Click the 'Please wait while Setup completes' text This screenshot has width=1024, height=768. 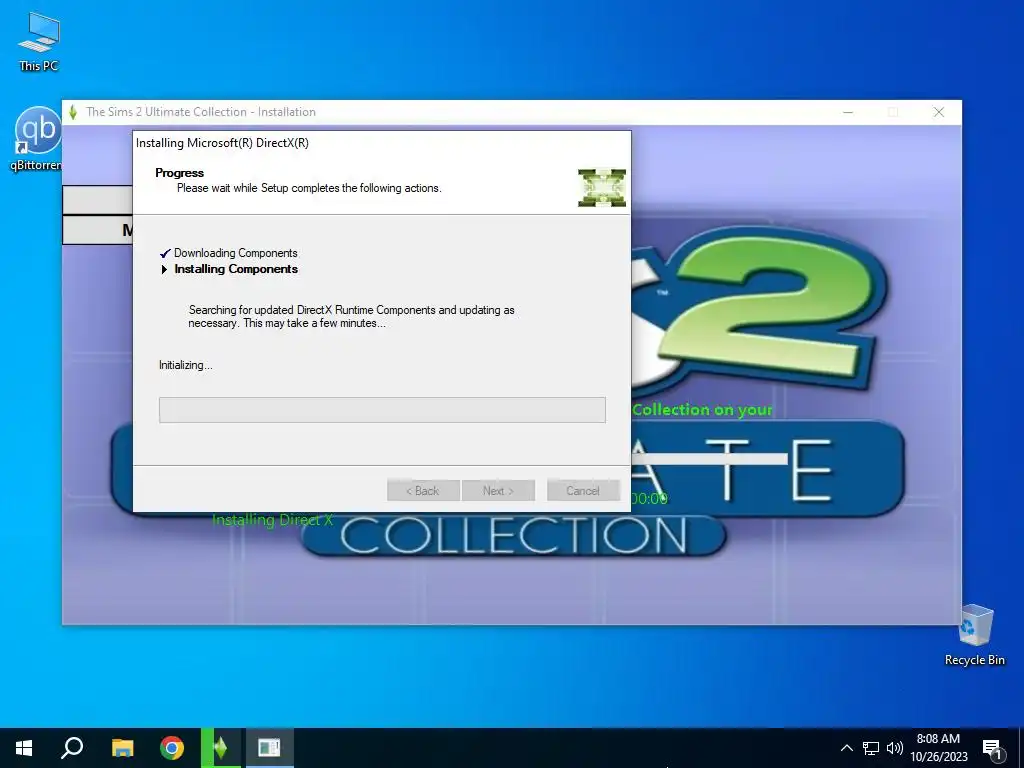point(309,188)
